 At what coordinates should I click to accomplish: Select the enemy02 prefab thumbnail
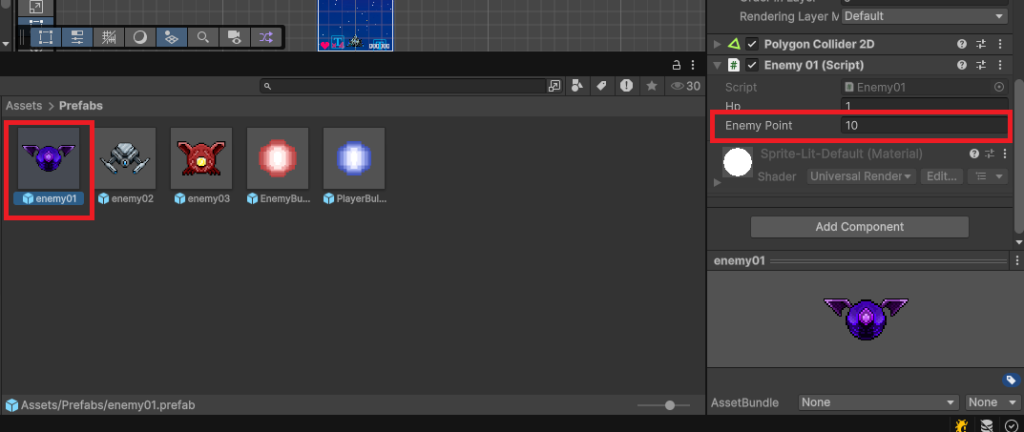[125, 159]
